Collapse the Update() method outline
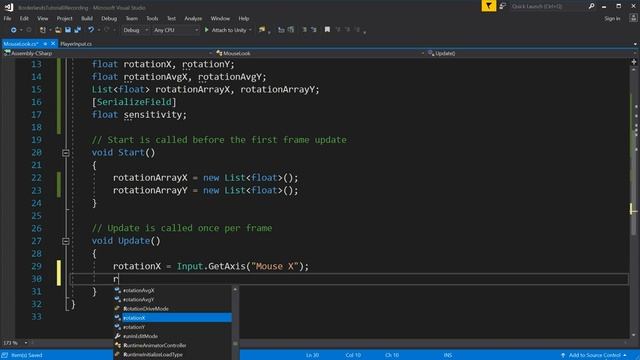Viewport: 640px width, 360px height. (66, 241)
